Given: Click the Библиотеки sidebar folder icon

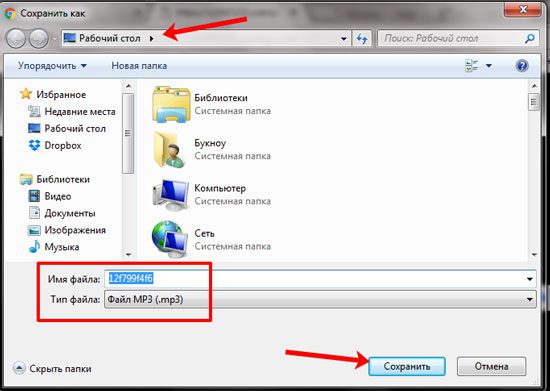Looking at the screenshot, I should pos(26,179).
